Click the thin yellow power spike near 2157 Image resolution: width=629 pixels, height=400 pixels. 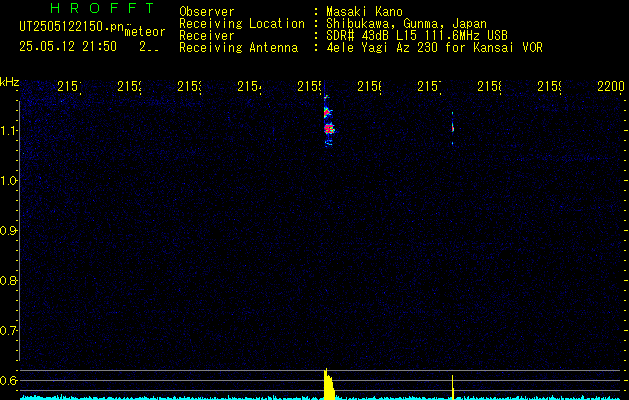(452, 387)
